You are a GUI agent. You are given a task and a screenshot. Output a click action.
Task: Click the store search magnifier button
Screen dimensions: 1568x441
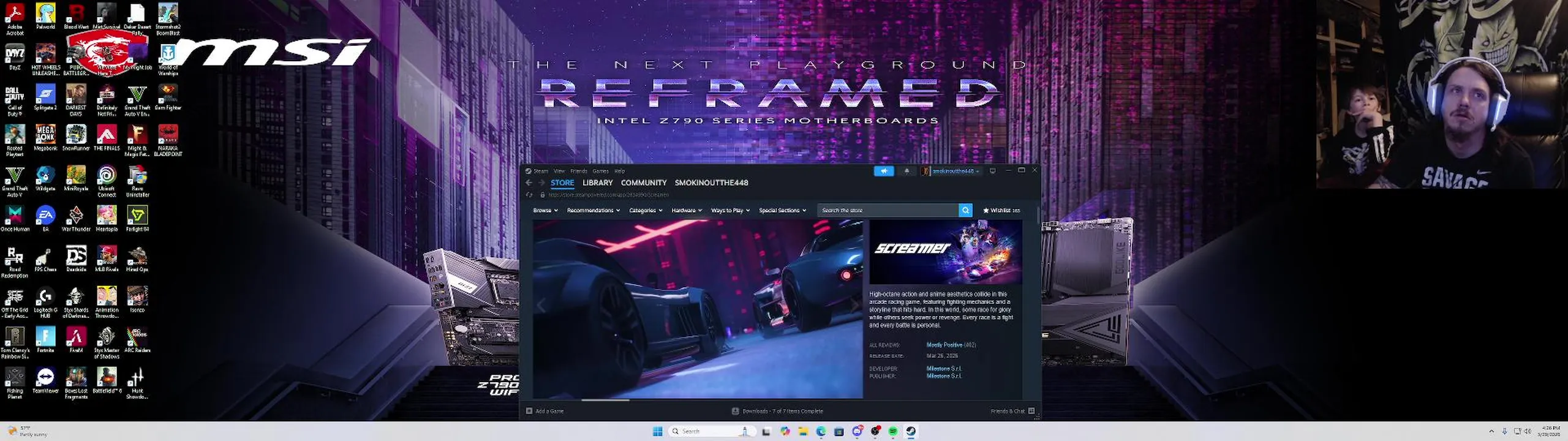pos(965,210)
